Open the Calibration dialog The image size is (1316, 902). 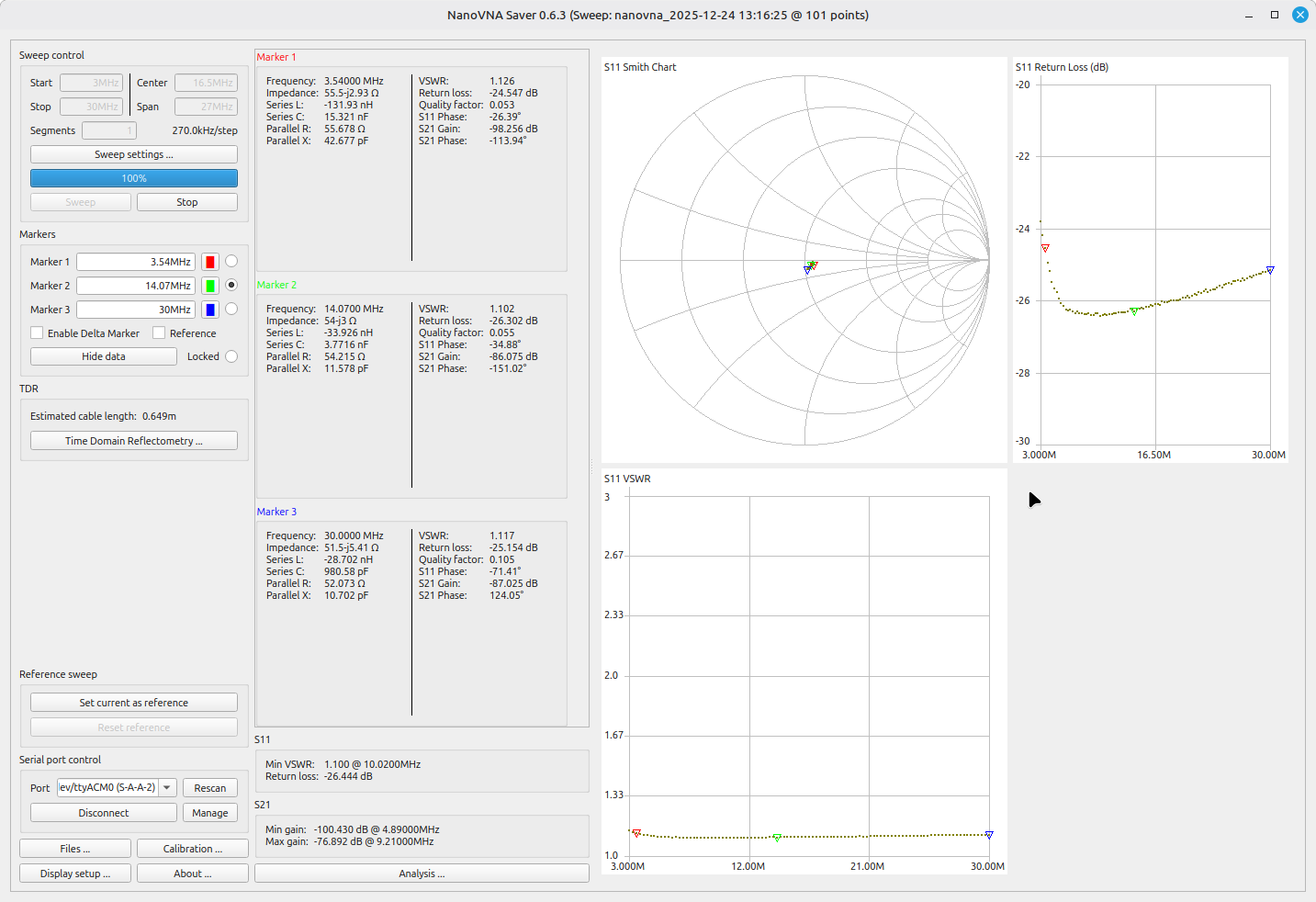pos(193,849)
